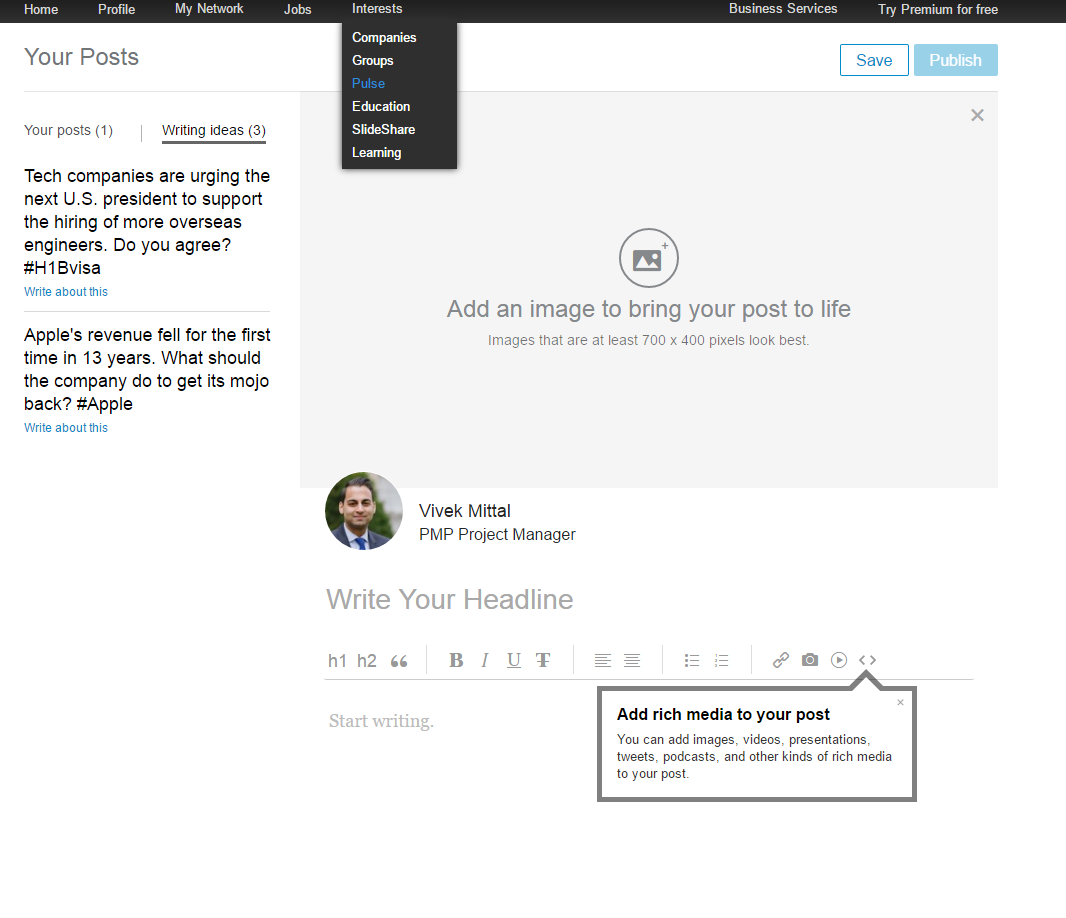Image resolution: width=1066 pixels, height=918 pixels.
Task: Open Home in the navigation bar
Action: pyautogui.click(x=41, y=10)
